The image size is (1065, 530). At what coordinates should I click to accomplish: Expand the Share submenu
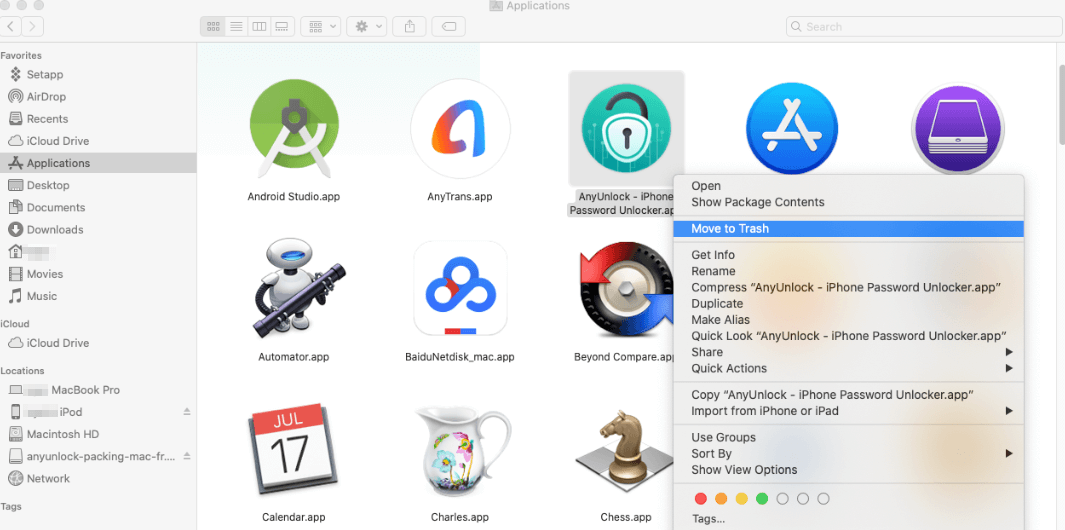(x=848, y=352)
